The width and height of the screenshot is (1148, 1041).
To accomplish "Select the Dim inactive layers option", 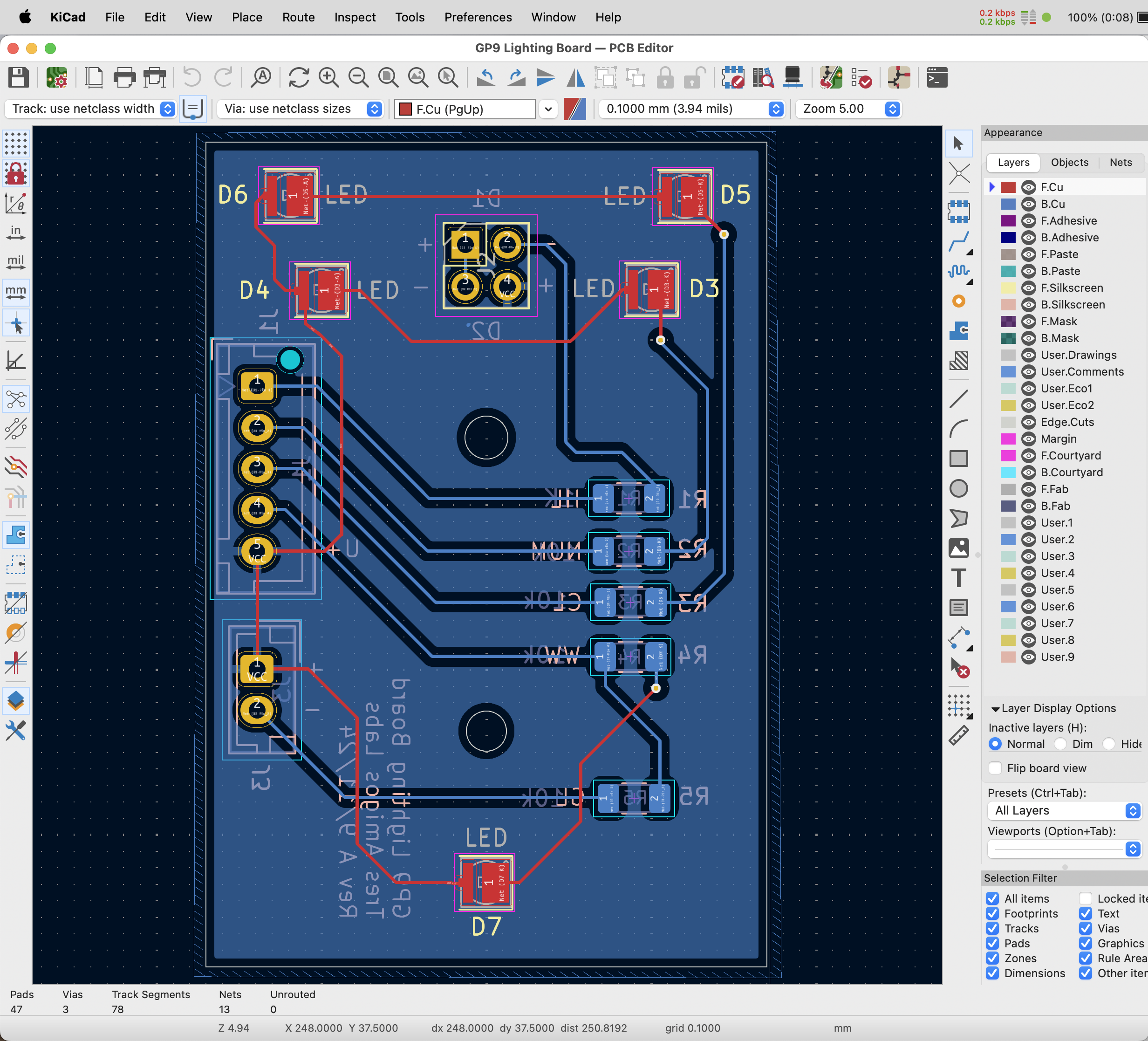I will [1060, 744].
